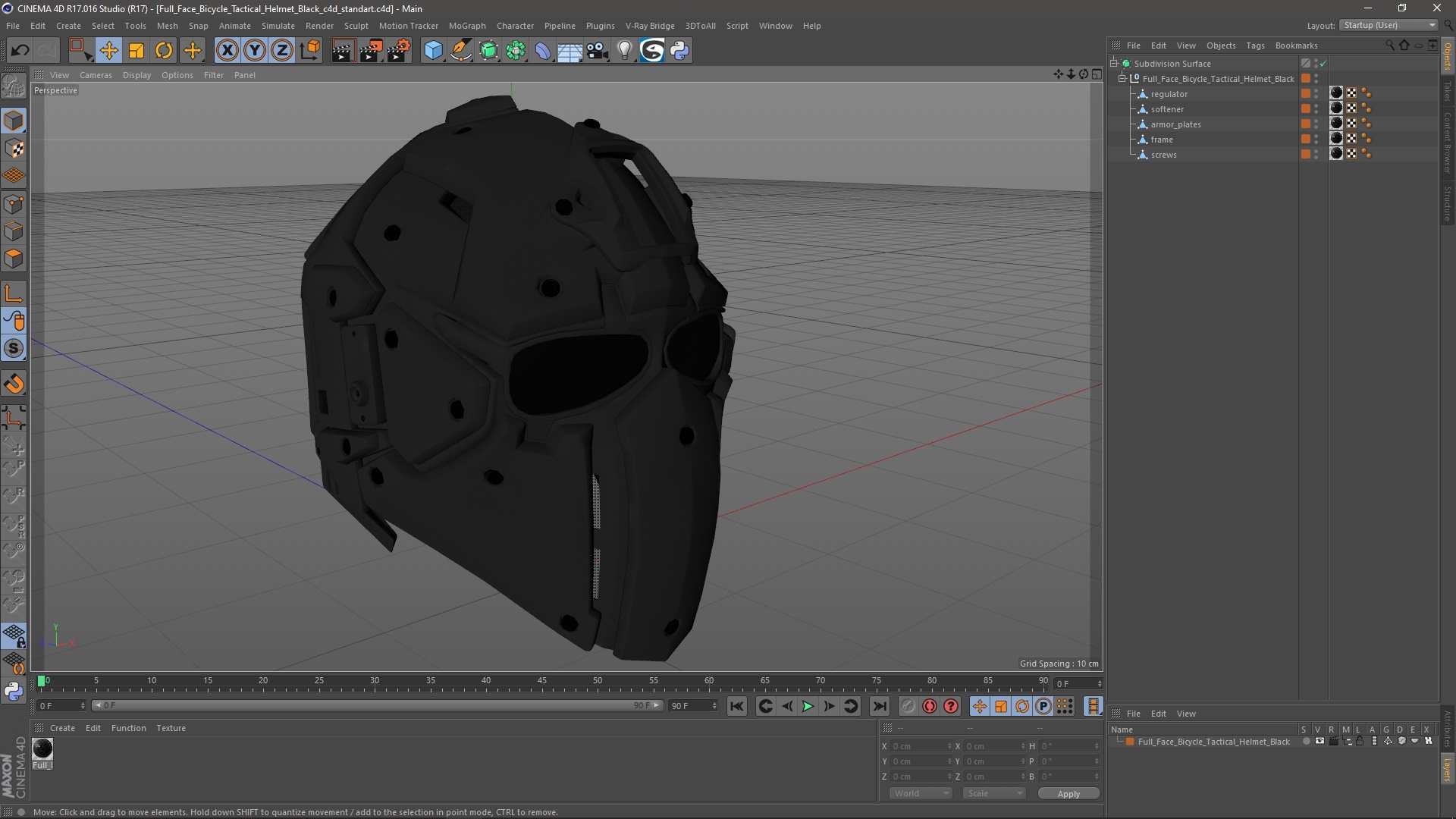Collapse Full_Face_Bicycle_Tactical_Helmet_Black null node
Screen dimensions: 1456x819
click(x=1122, y=79)
